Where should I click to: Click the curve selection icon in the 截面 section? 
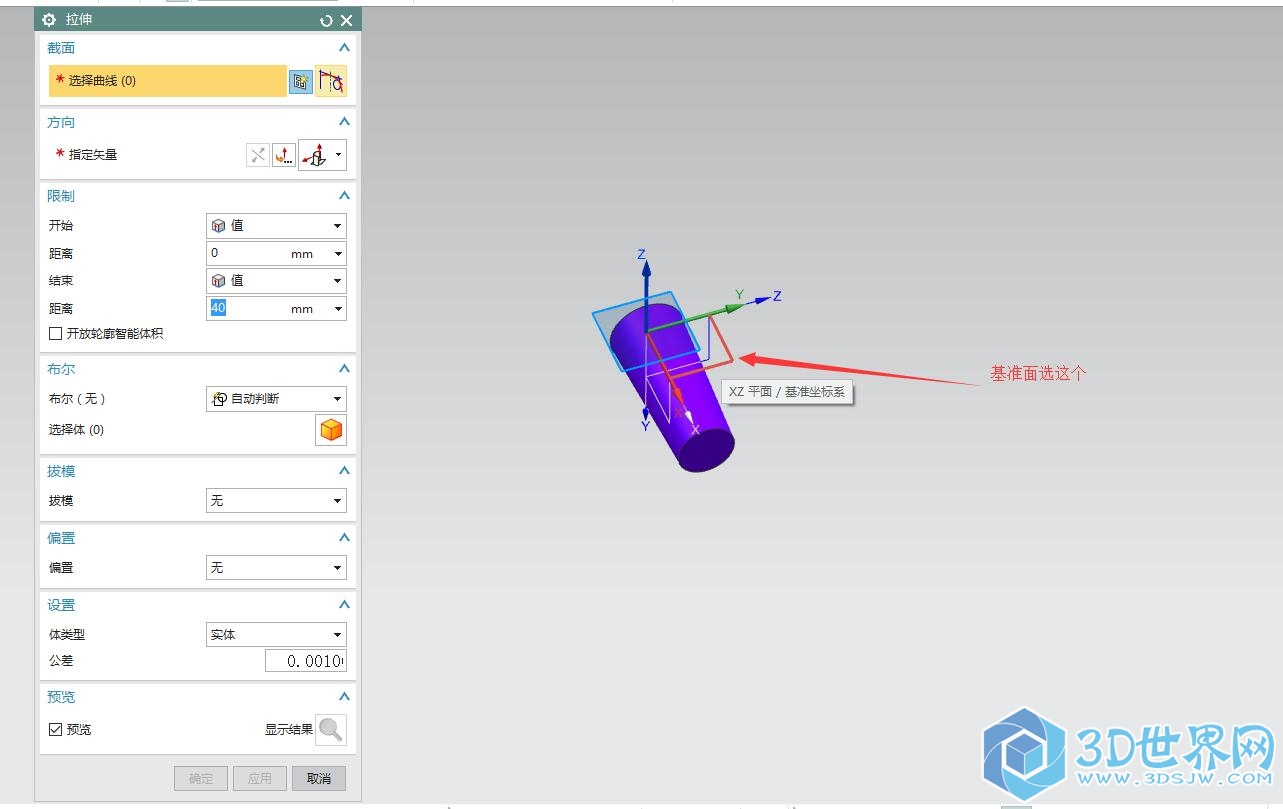[x=331, y=82]
